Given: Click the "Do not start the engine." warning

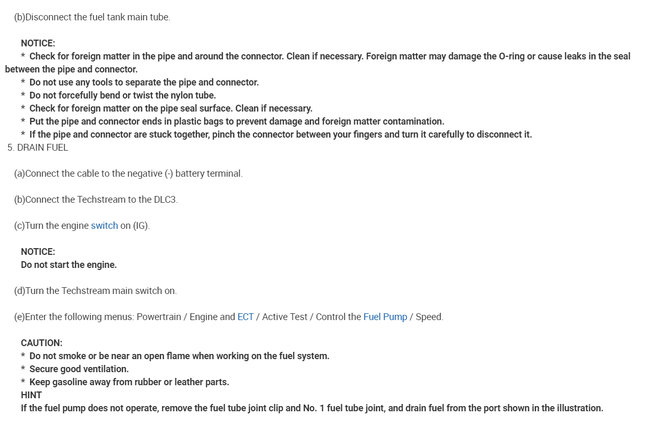Looking at the screenshot, I should [x=68, y=265].
